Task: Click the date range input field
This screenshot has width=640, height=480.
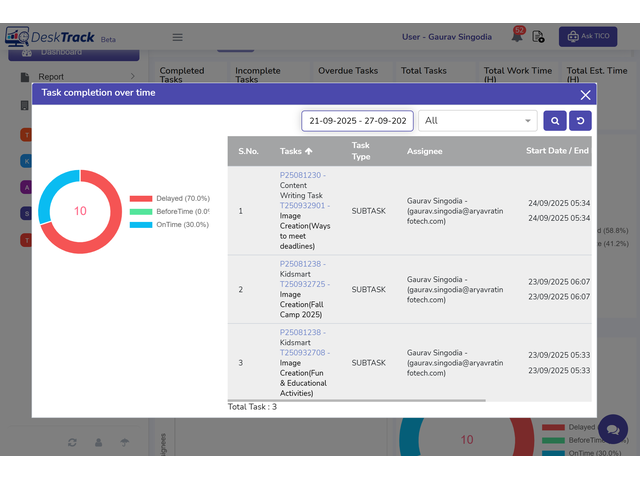Action: (x=357, y=121)
